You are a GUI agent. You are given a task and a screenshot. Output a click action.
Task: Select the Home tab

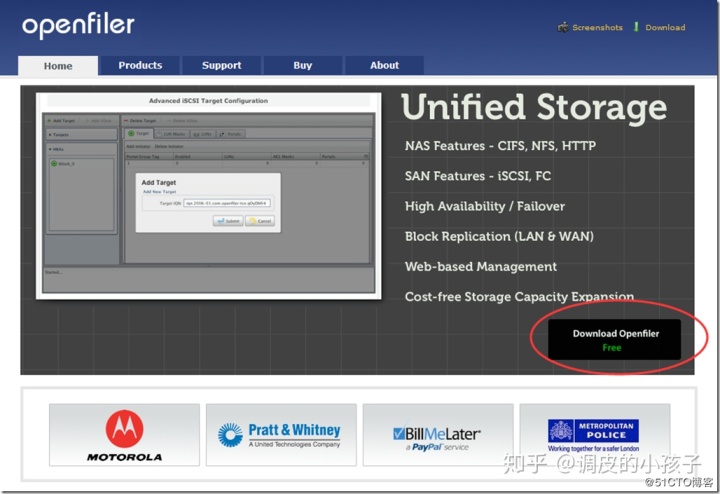click(58, 66)
